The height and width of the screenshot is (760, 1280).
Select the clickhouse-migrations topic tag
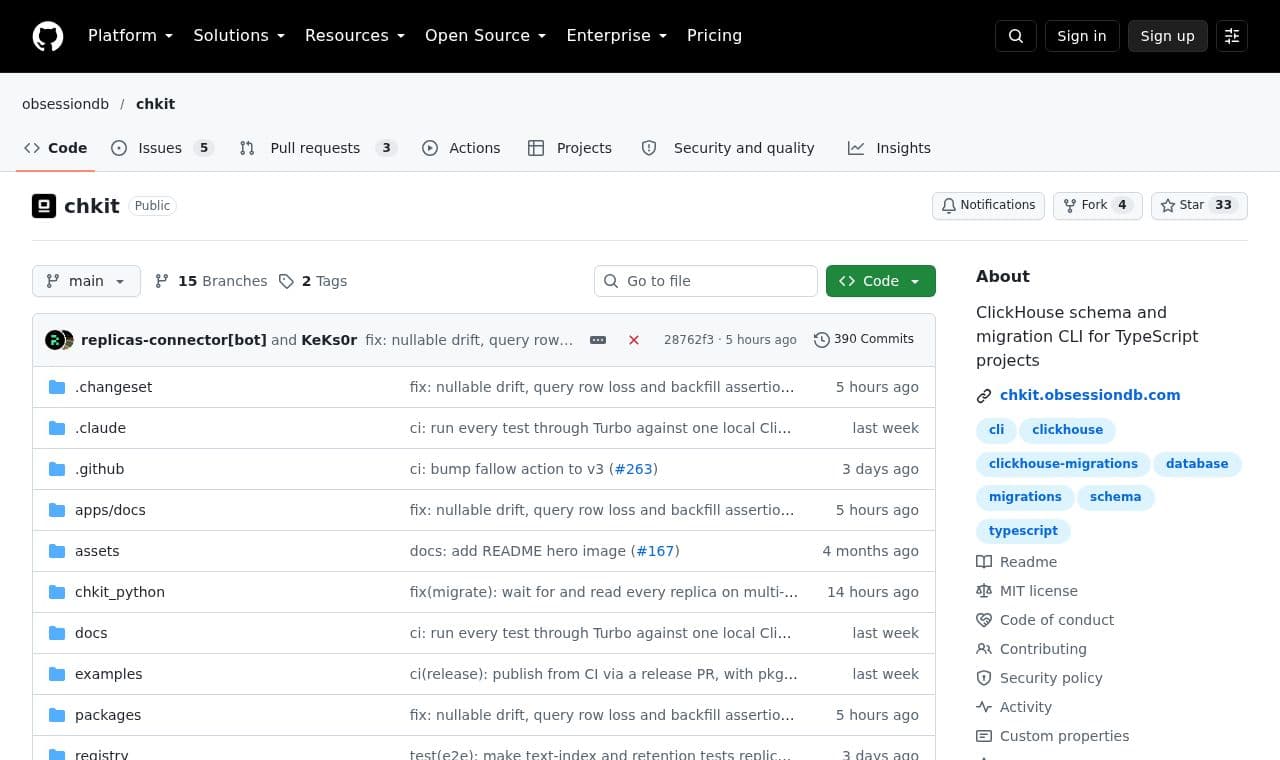tap(1063, 464)
